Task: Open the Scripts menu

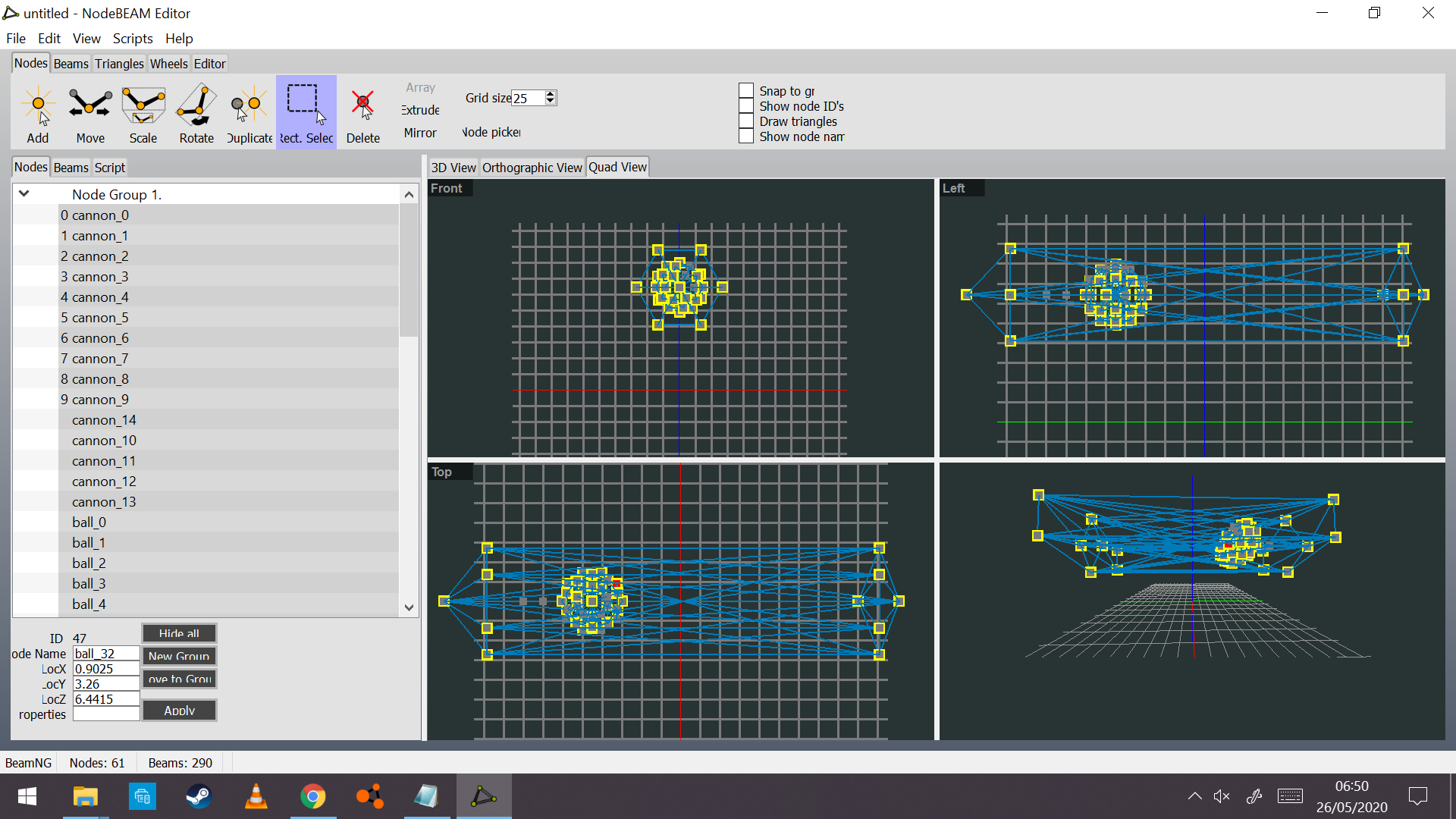Action: (133, 39)
